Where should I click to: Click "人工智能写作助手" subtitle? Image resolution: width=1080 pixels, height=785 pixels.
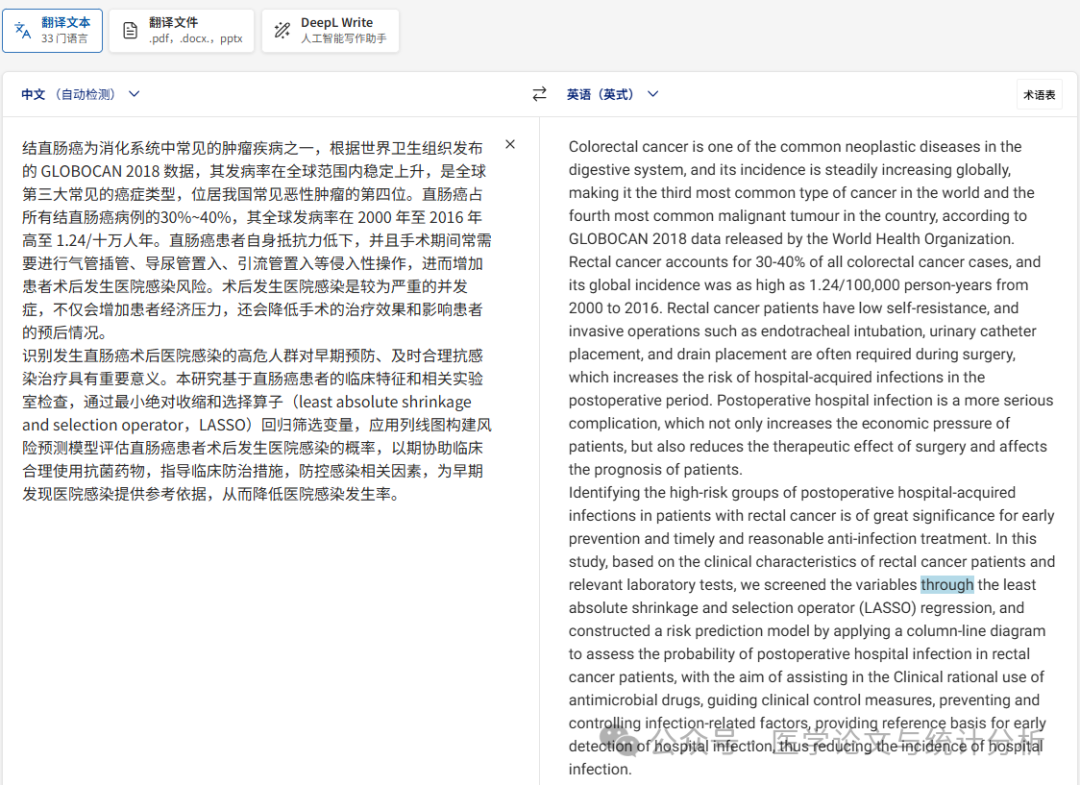tap(344, 39)
